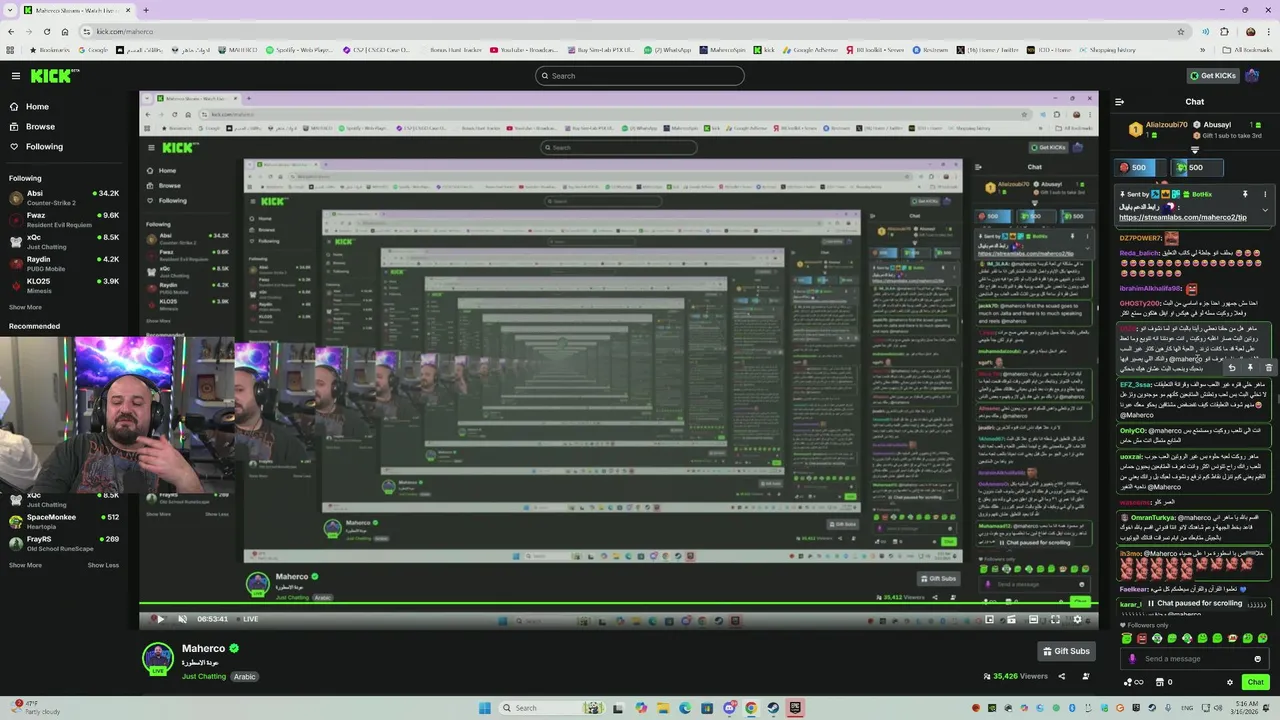This screenshot has height=720, width=1280.
Task: Click the Gift Subs button
Action: 1066,651
